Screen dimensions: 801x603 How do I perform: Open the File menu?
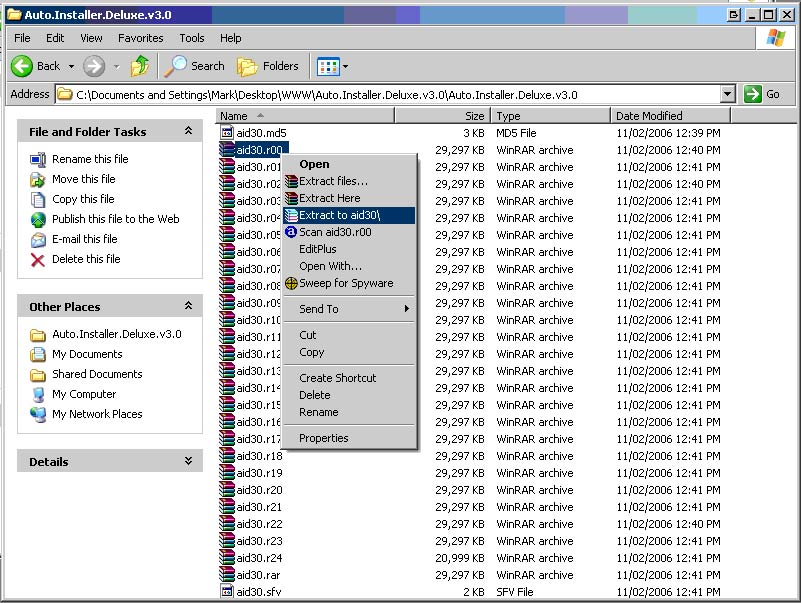[22, 38]
